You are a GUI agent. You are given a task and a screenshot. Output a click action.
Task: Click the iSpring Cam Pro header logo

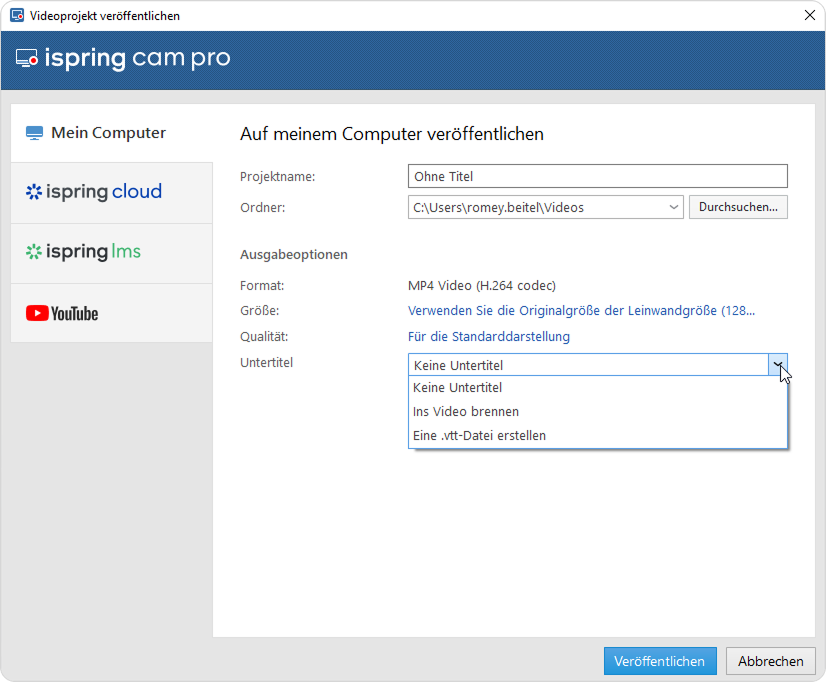[x=123, y=58]
